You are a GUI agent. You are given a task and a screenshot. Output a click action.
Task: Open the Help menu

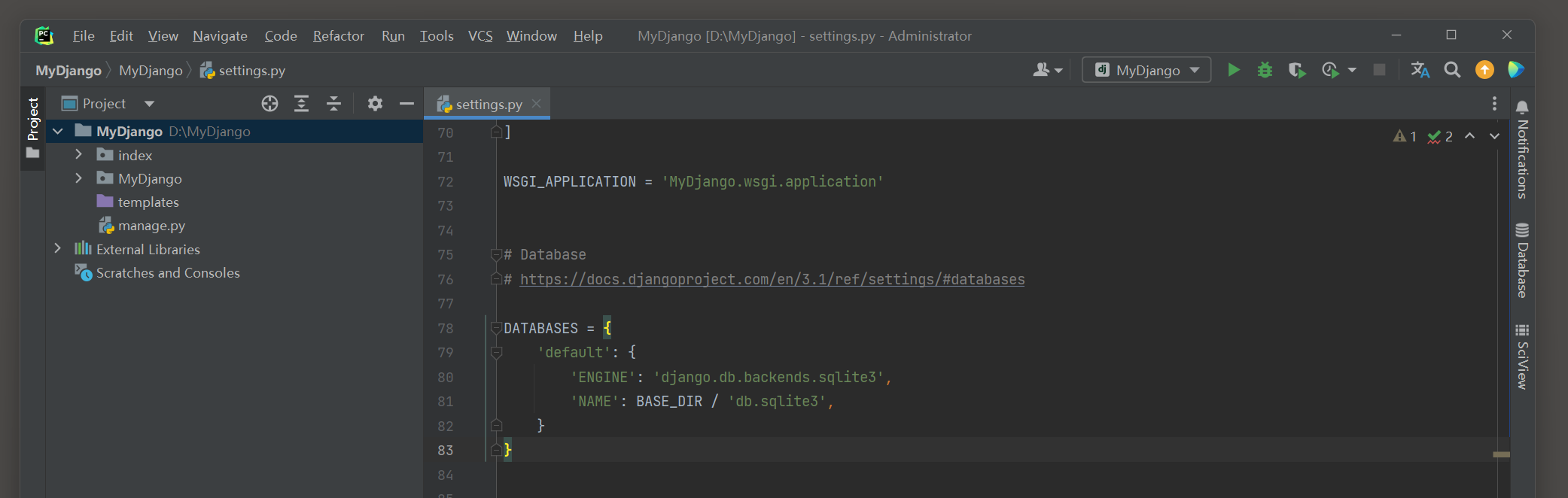[588, 36]
